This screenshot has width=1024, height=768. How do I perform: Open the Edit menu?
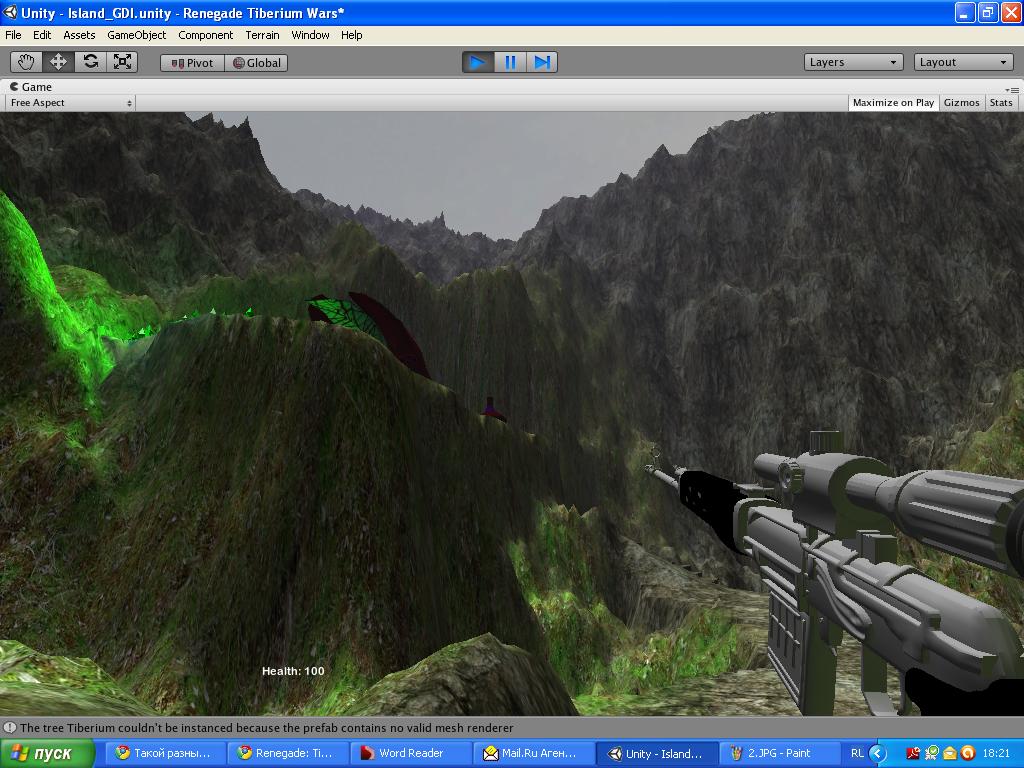tap(42, 35)
